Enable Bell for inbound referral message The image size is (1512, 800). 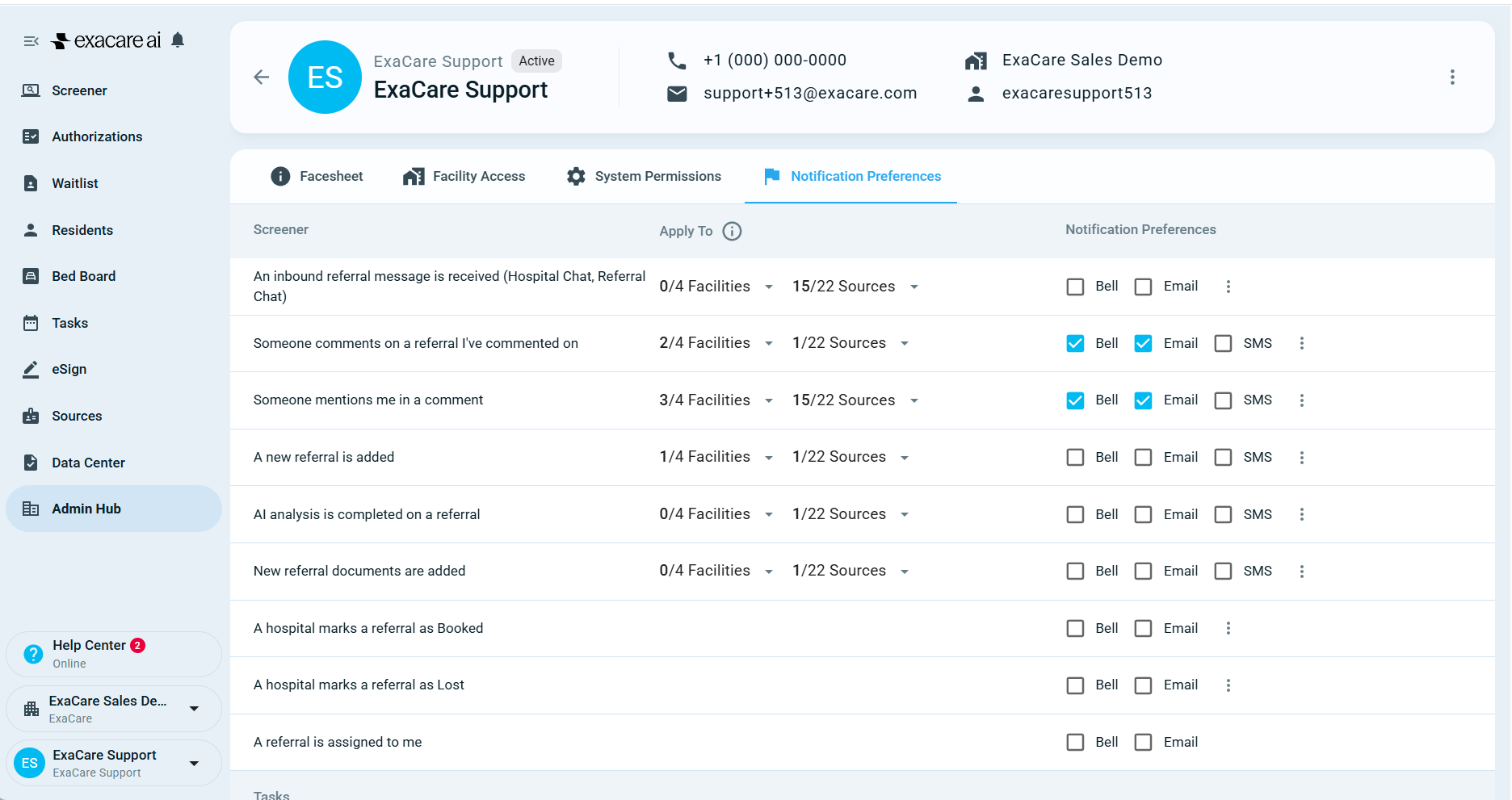1075,287
